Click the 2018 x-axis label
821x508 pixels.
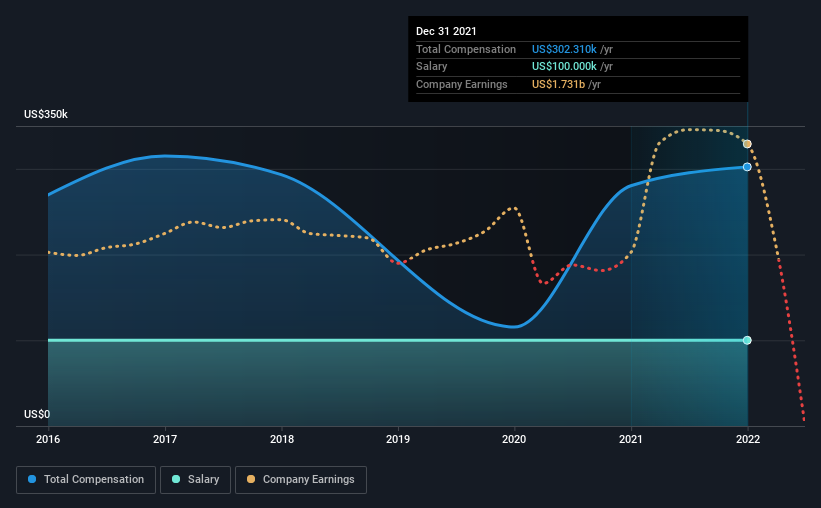pyautogui.click(x=282, y=439)
